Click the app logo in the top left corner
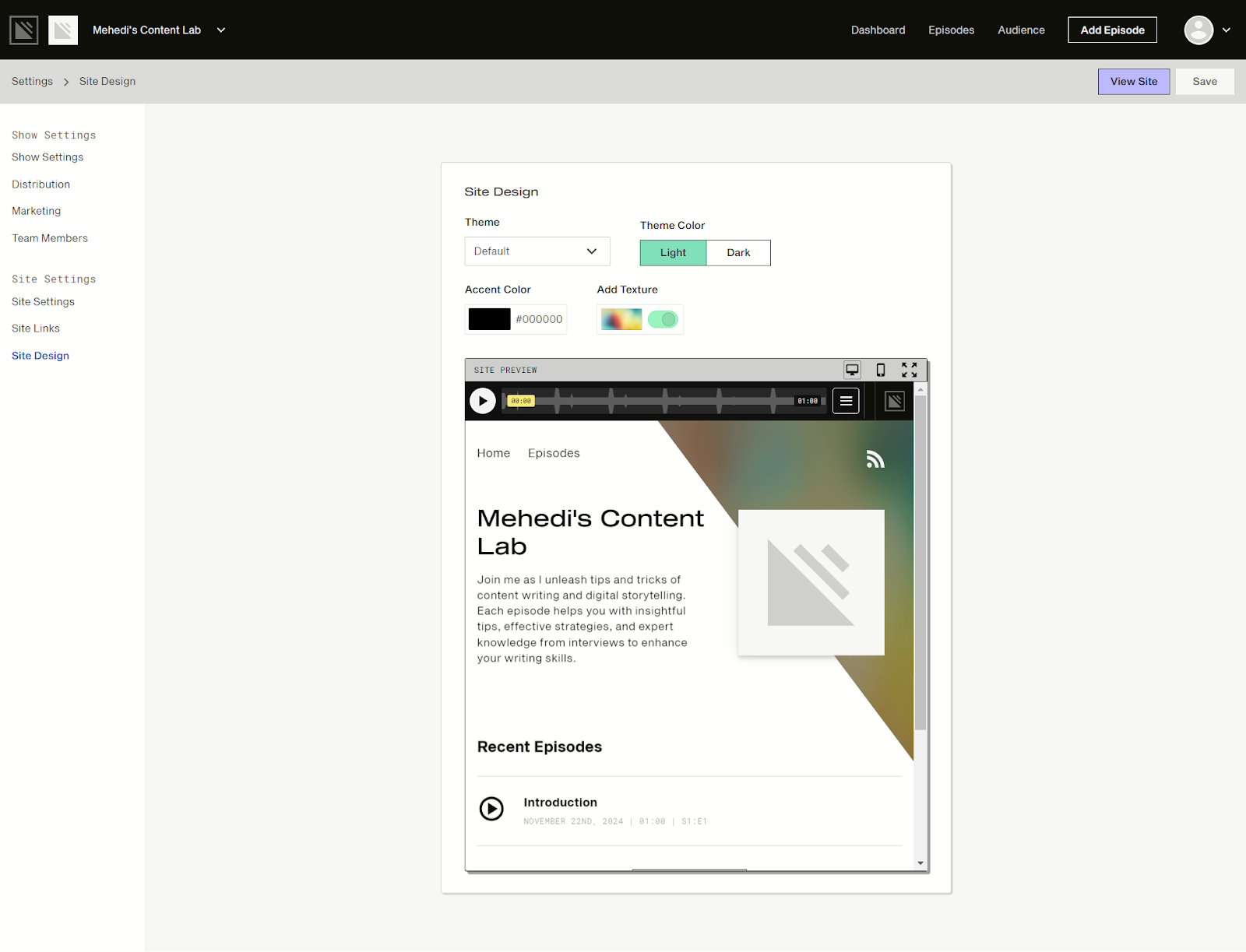 click(x=23, y=29)
